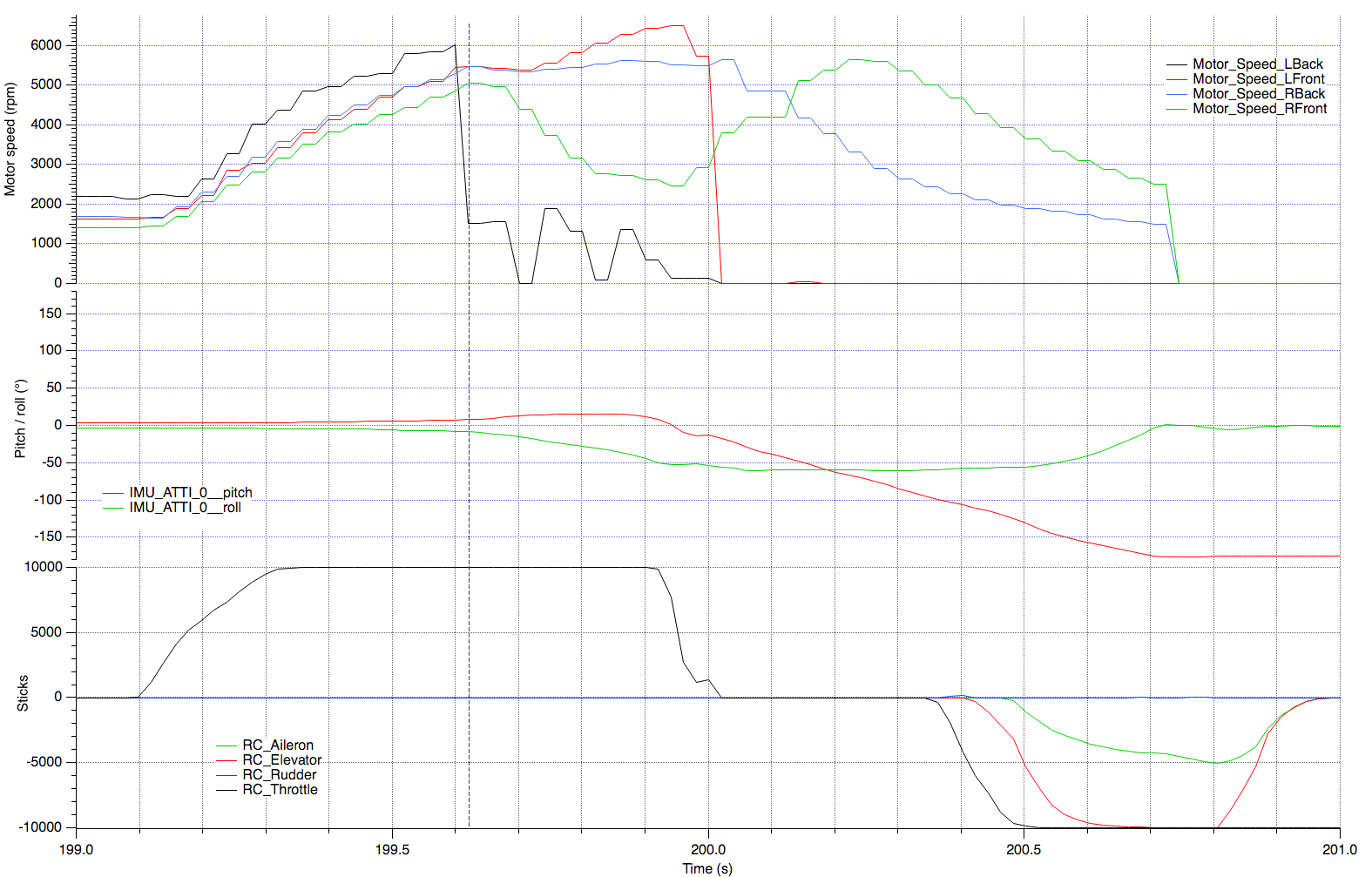1372x877 pixels.
Task: Click the 200.0 time axis tick label
Action: tap(707, 849)
